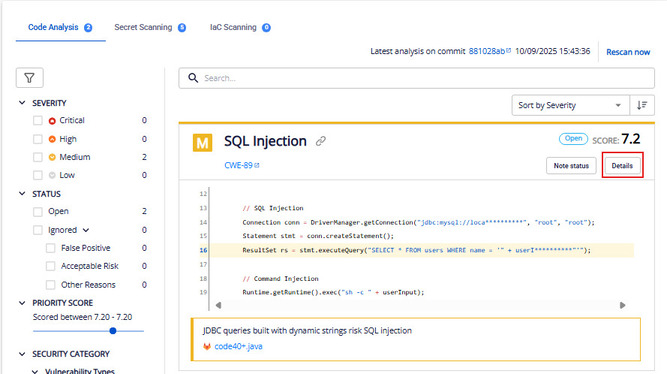Expand the Ignored chevron dropdown
The image size is (667, 374).
click(x=86, y=230)
